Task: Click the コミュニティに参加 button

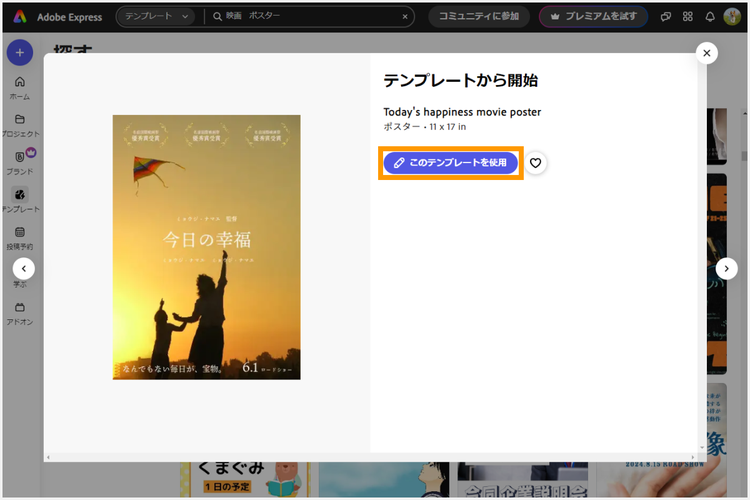Action: point(479,16)
